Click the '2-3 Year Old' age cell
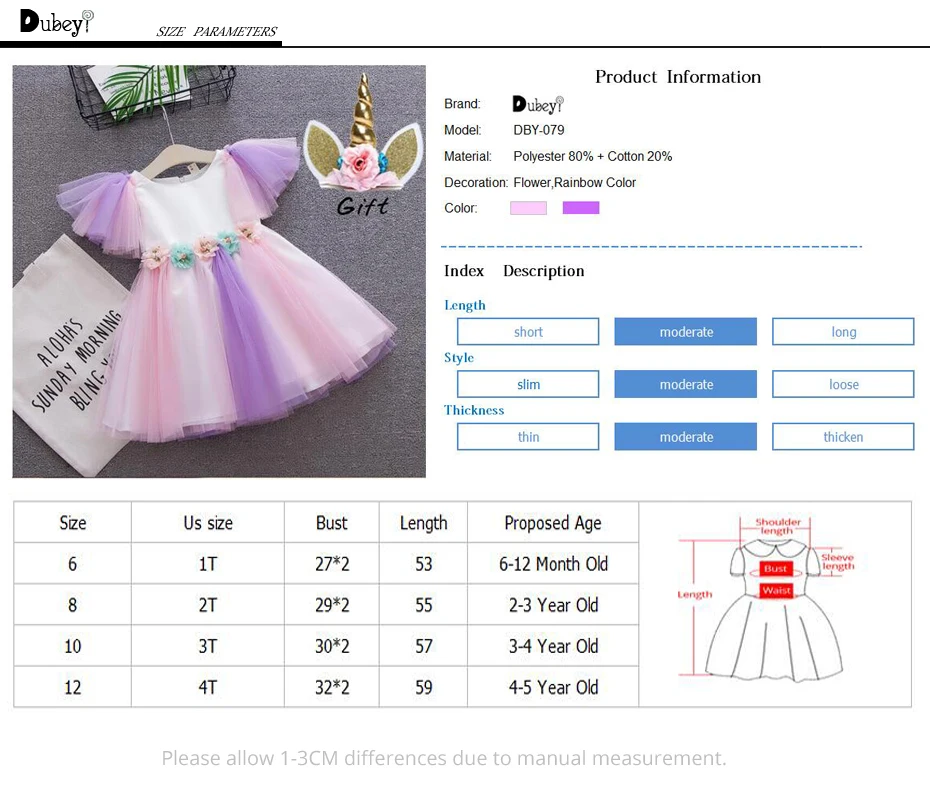The height and width of the screenshot is (800, 930). (553, 605)
